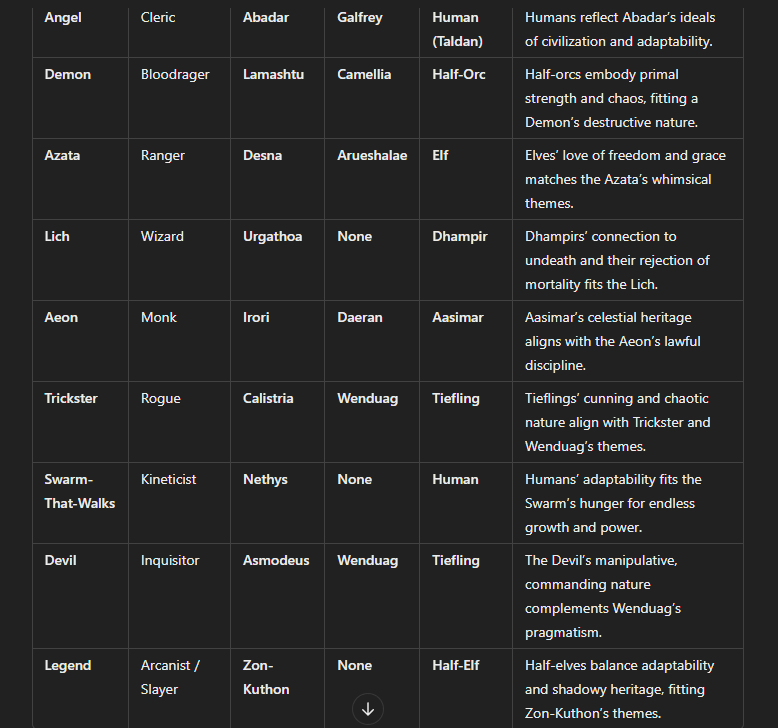
Task: Click the scroll-to-bottom arrow button
Action: click(x=367, y=709)
